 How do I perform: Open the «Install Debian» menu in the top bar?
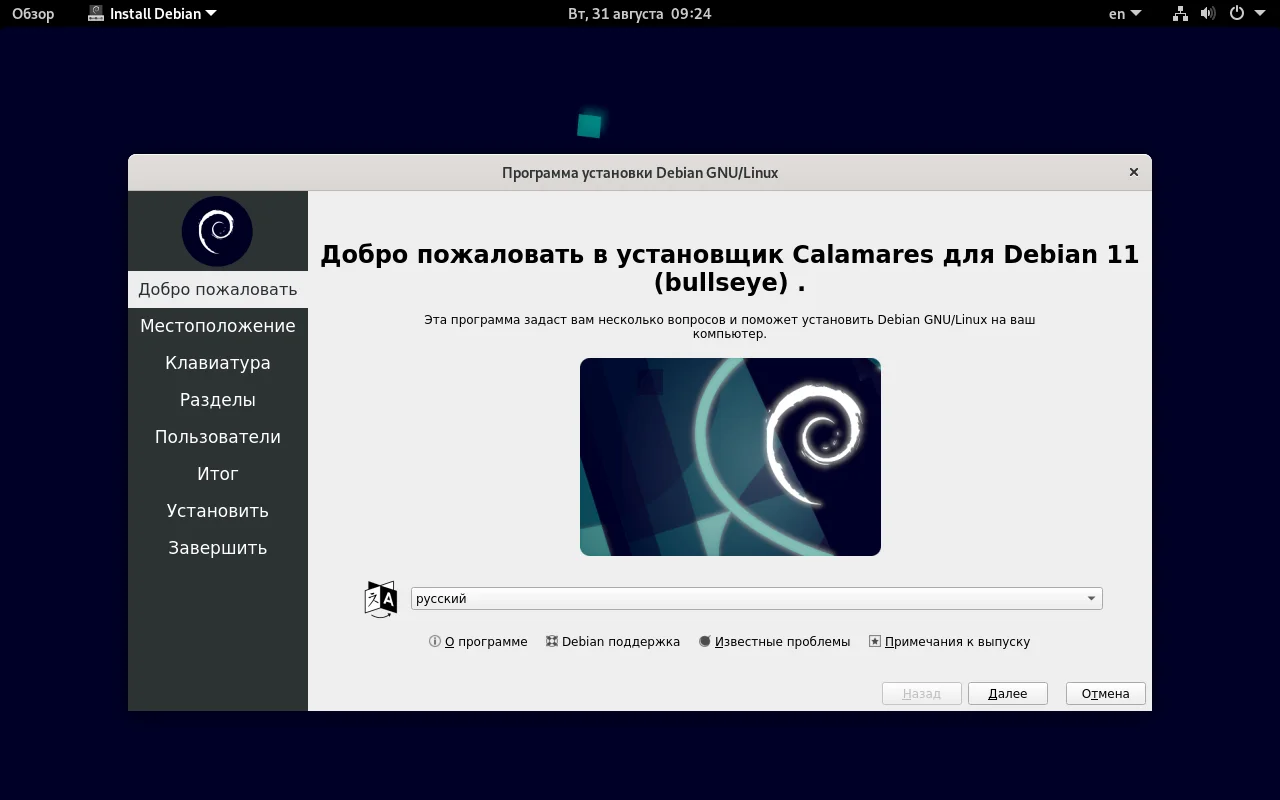[151, 13]
